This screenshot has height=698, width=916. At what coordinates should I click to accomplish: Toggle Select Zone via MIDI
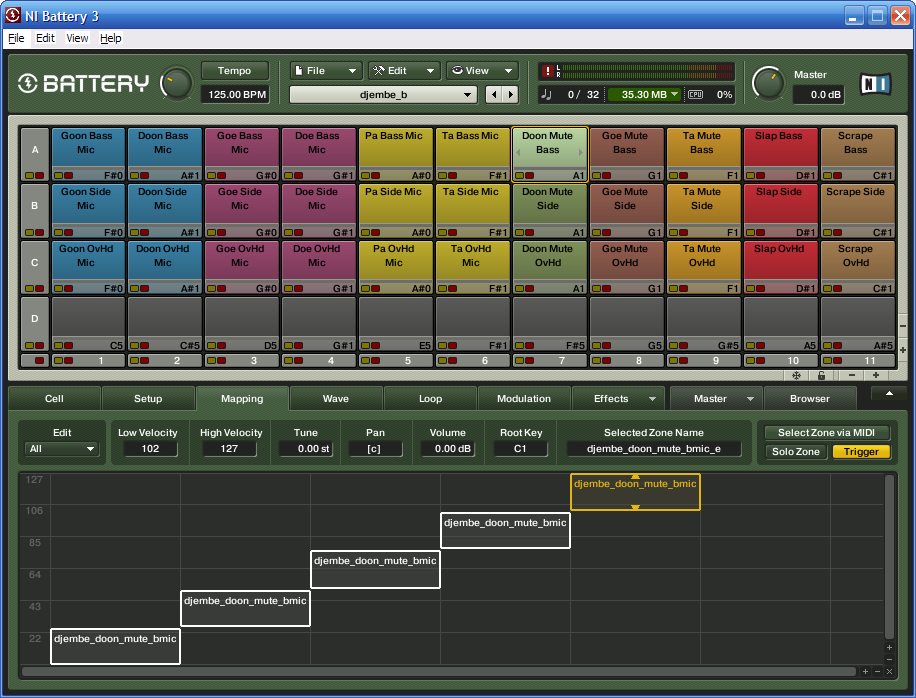827,433
